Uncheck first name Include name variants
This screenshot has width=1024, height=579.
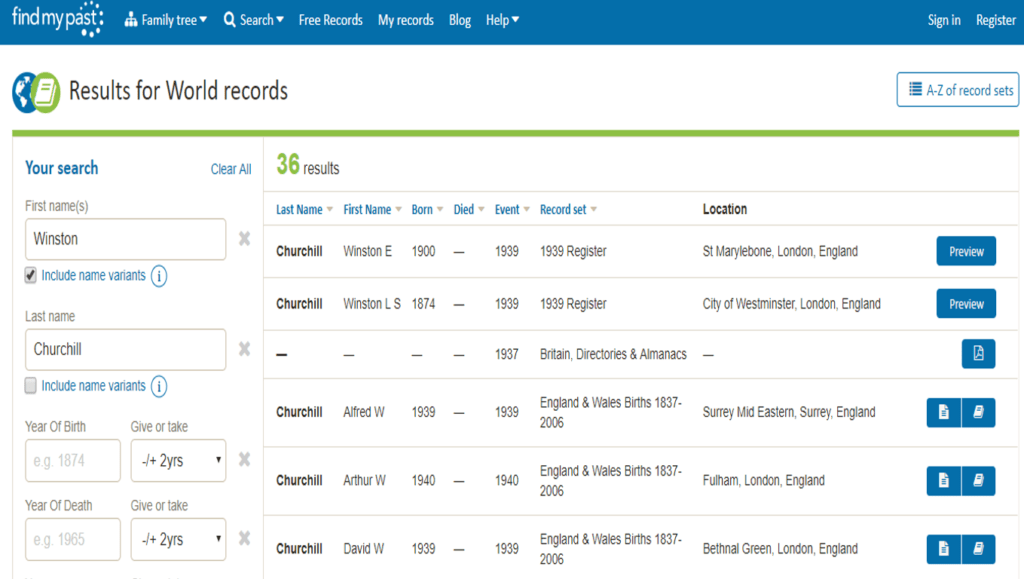(31, 275)
